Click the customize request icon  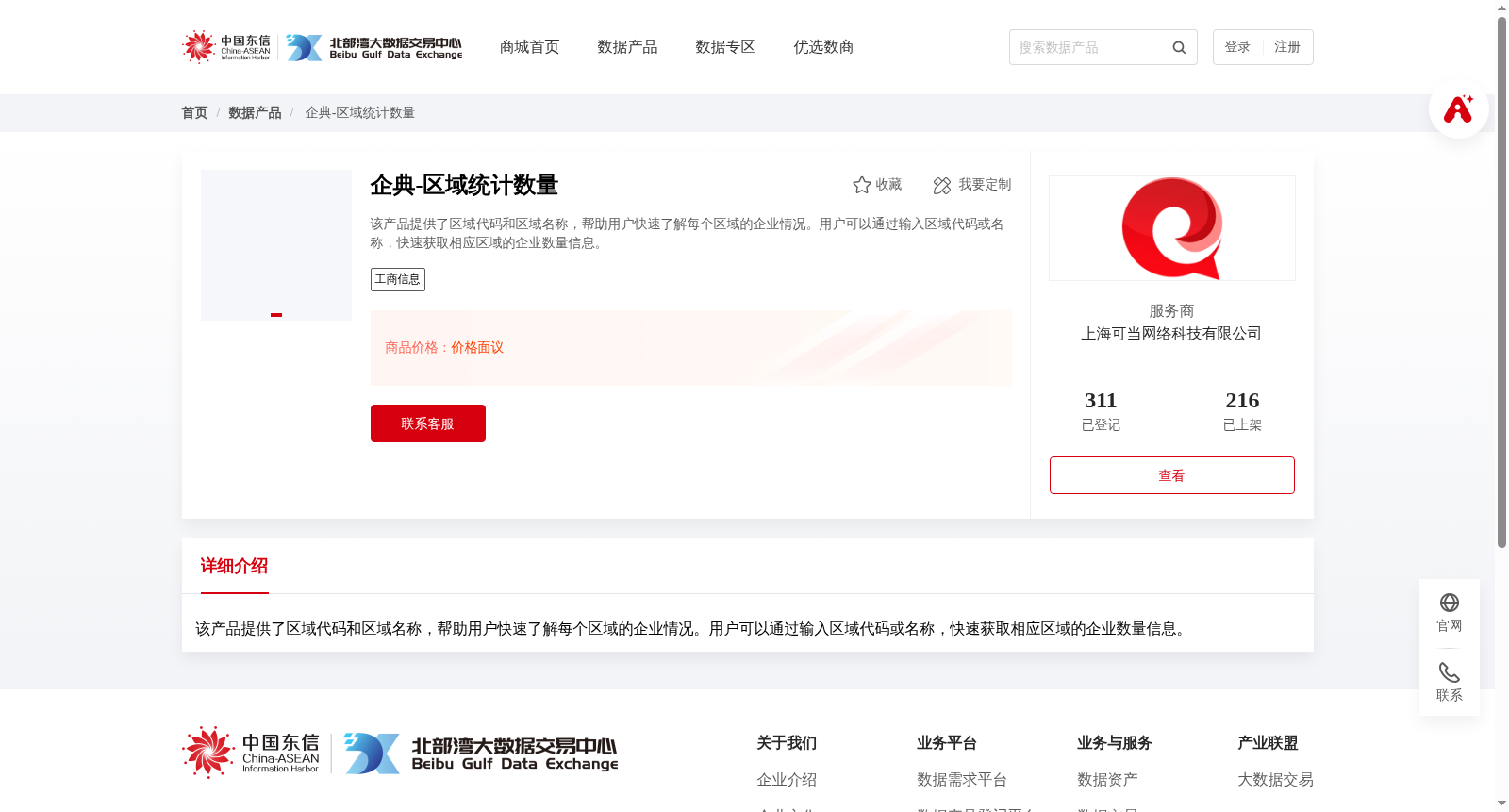(942, 186)
